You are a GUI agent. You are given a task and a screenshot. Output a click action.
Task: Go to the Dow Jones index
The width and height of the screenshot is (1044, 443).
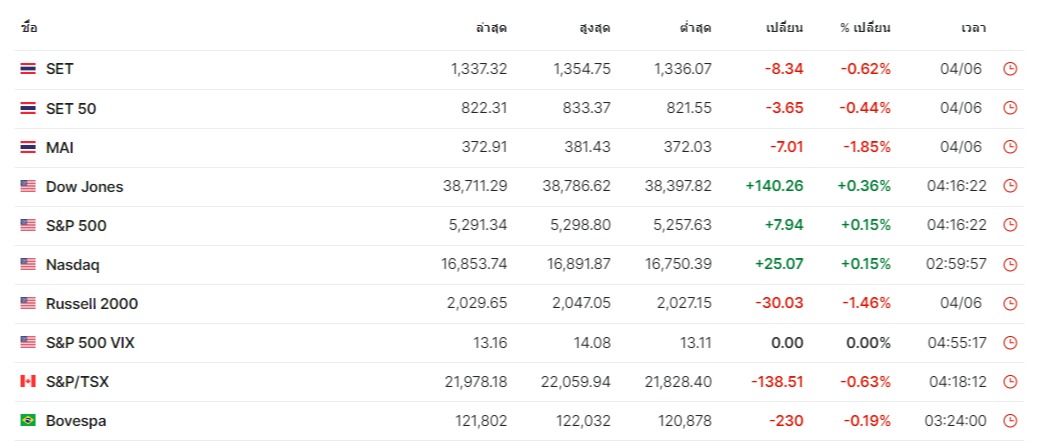pos(85,186)
